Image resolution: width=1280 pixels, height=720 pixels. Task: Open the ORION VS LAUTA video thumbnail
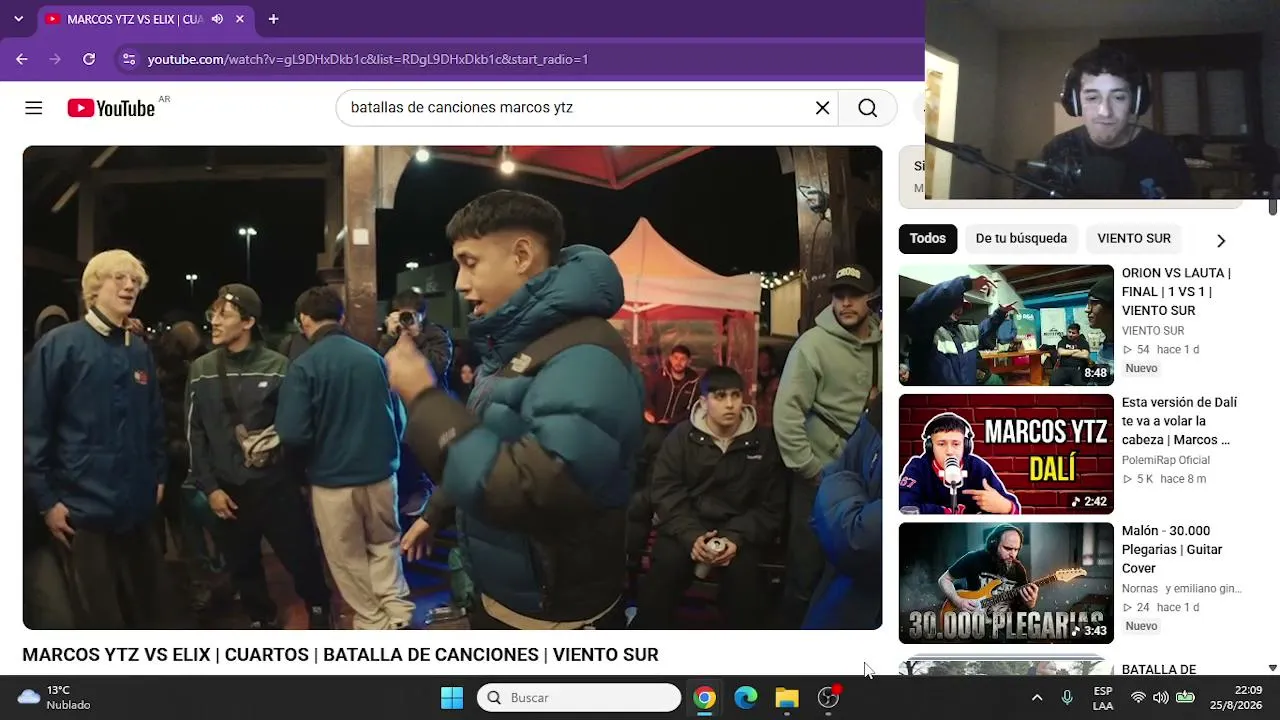point(1006,325)
